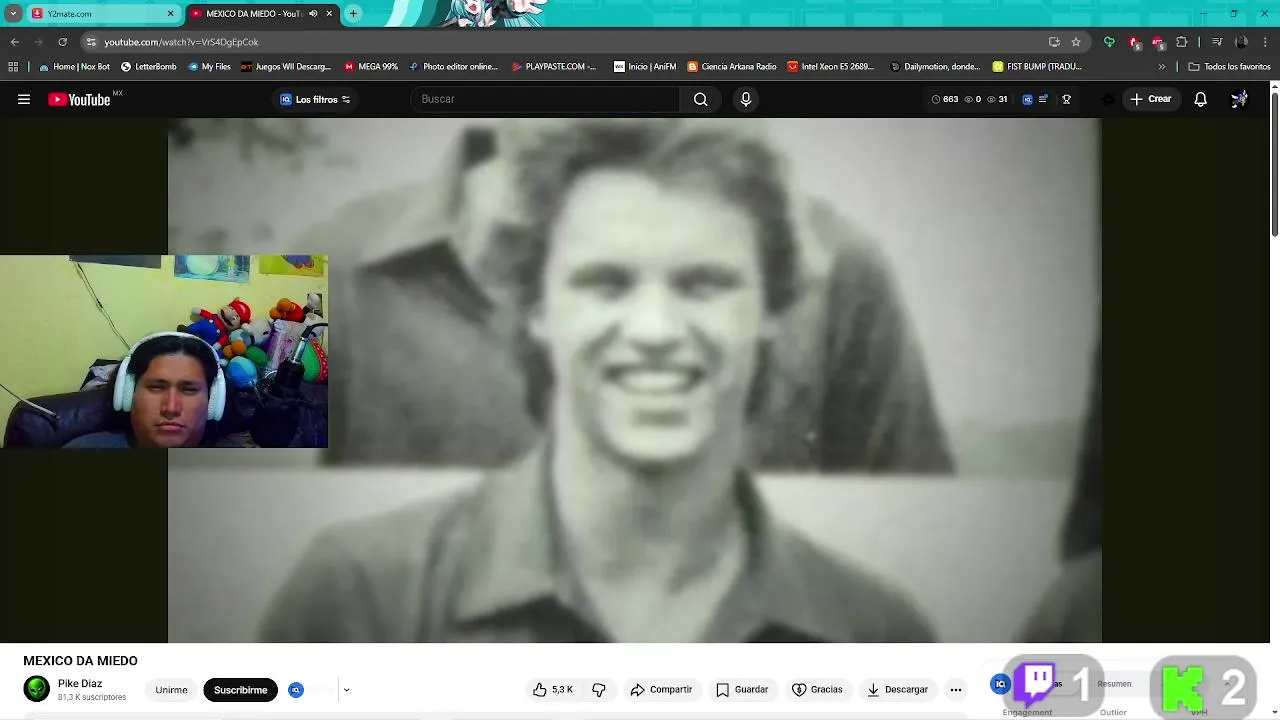This screenshot has height=720, width=1280.
Task: Open the YouTube hamburger guide menu
Action: point(24,99)
